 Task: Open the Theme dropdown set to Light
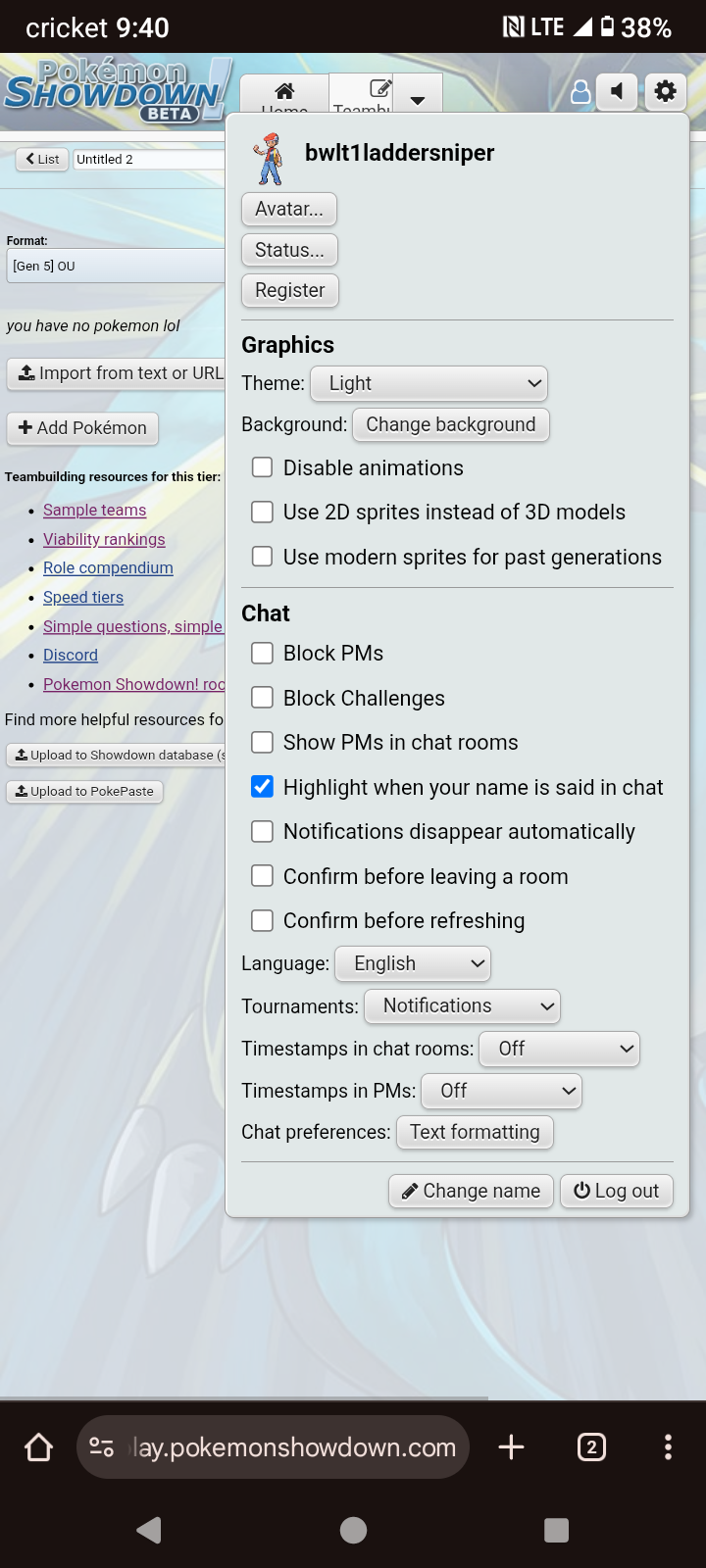(x=429, y=383)
